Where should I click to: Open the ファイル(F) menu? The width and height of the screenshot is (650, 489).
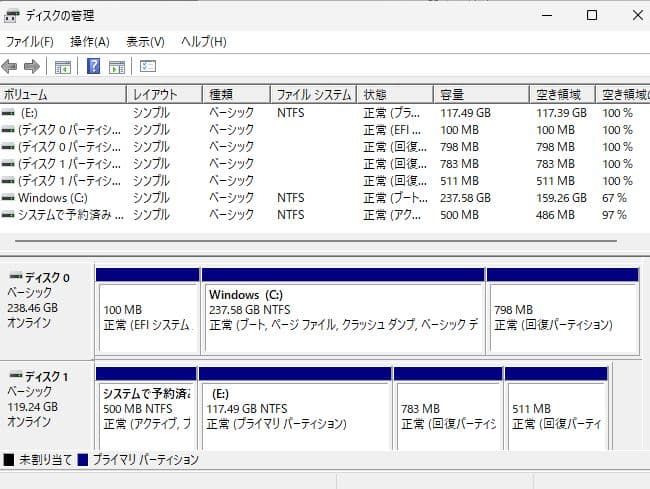pos(29,42)
